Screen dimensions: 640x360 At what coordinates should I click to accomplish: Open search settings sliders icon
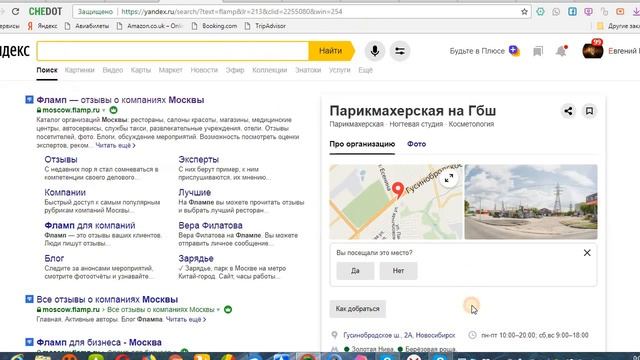coord(400,51)
